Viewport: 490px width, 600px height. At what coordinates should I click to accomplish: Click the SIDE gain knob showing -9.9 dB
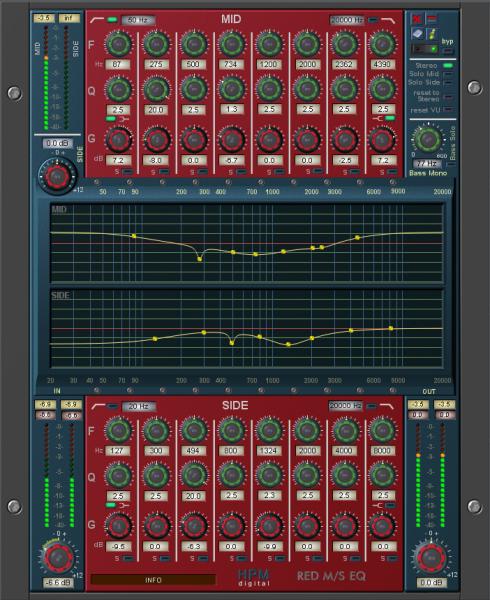click(269, 527)
